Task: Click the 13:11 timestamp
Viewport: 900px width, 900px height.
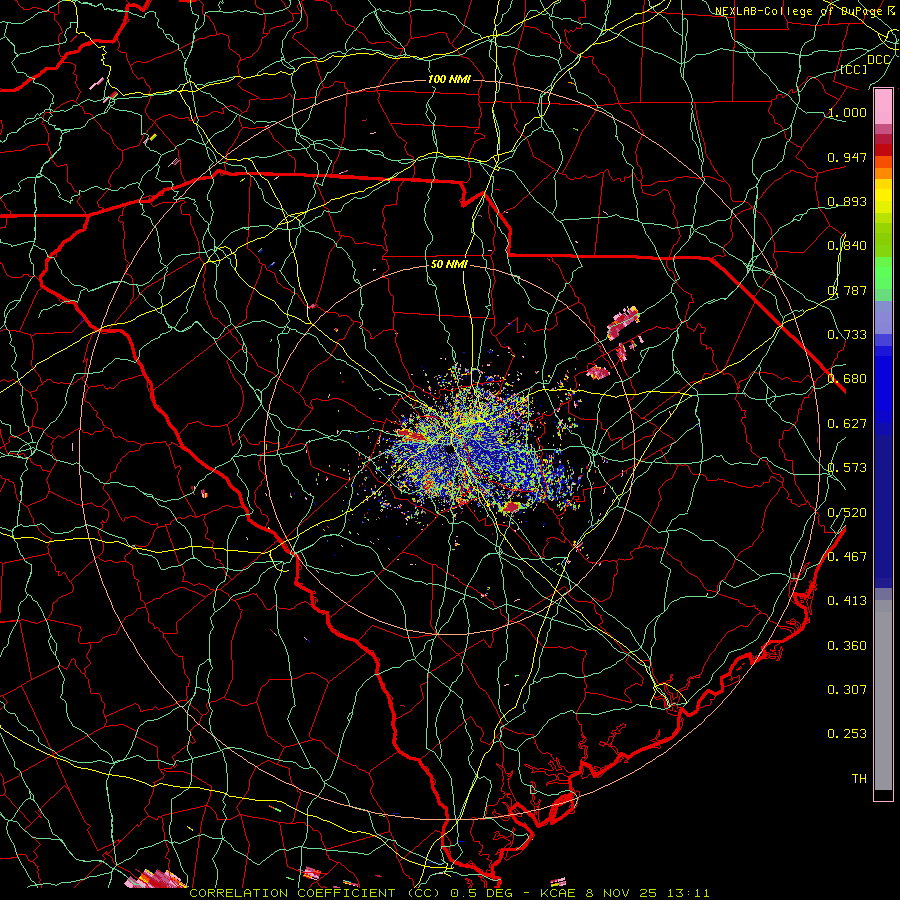Action: click(x=689, y=893)
